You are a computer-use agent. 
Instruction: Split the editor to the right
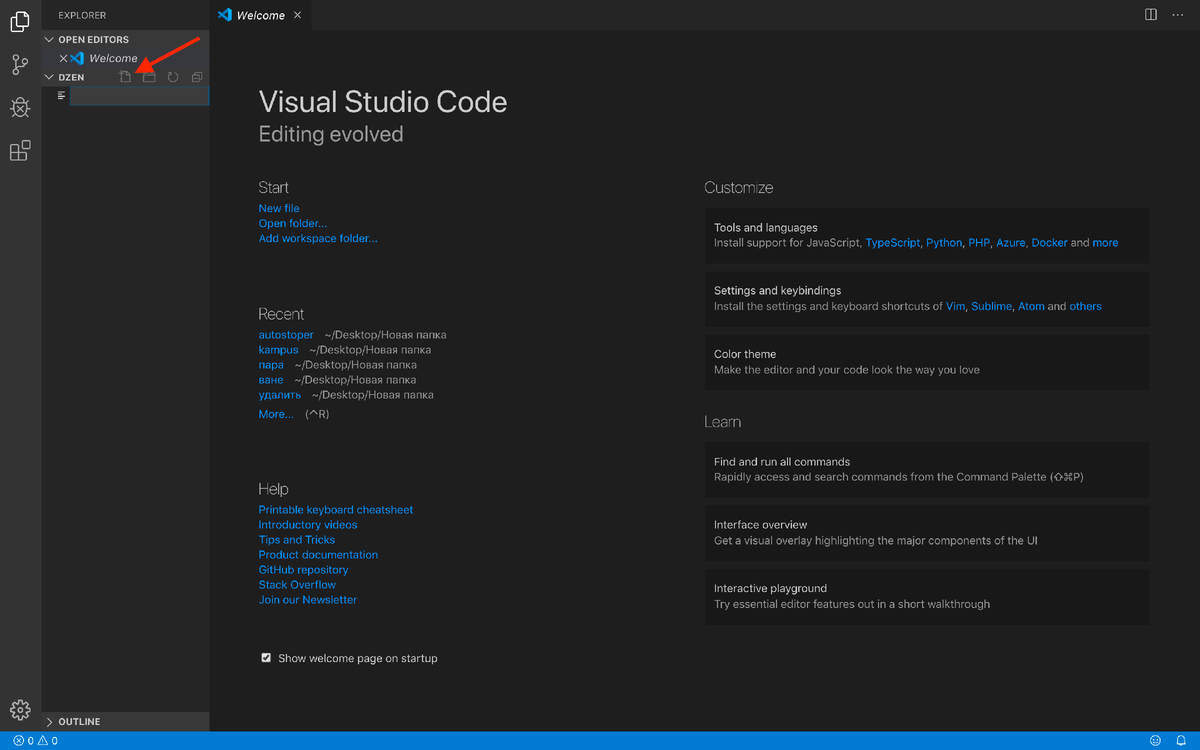point(1151,15)
